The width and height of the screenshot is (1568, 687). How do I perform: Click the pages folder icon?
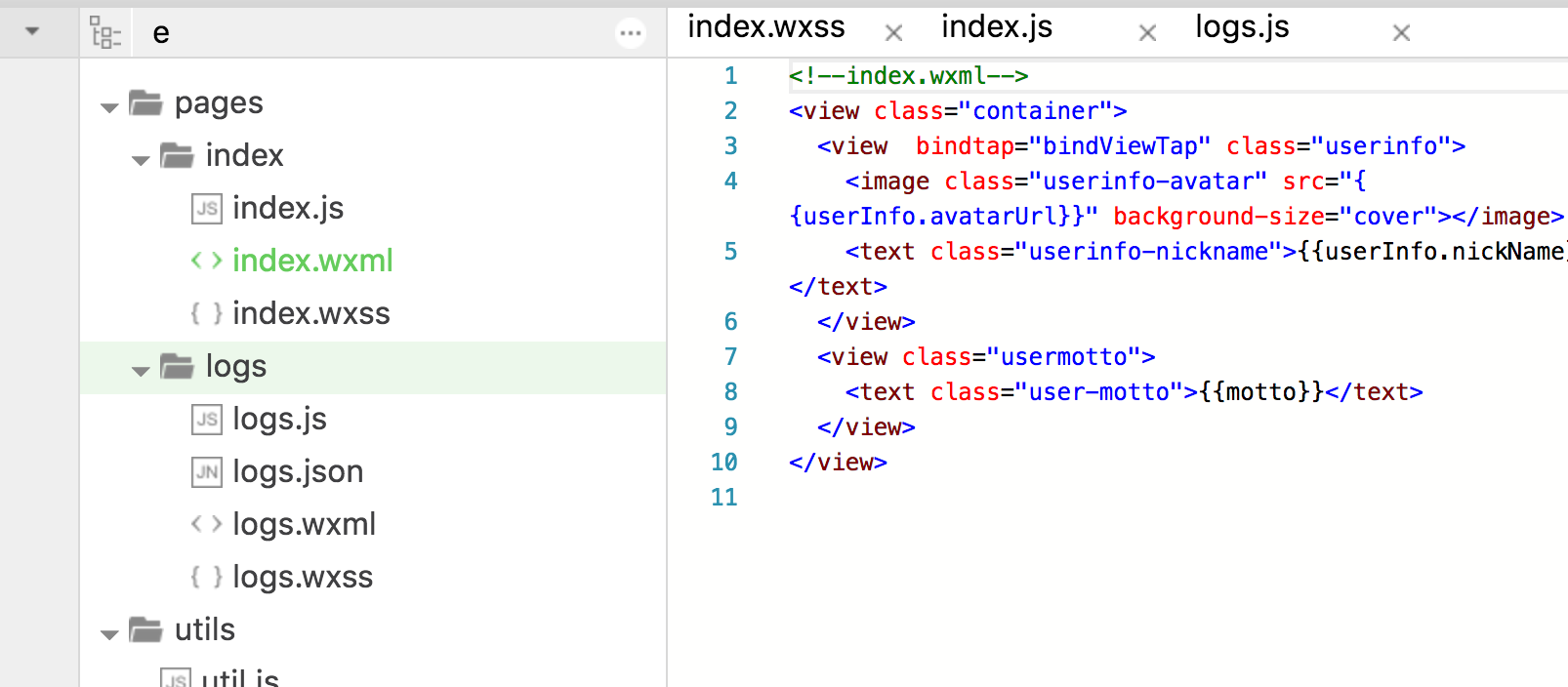(145, 102)
